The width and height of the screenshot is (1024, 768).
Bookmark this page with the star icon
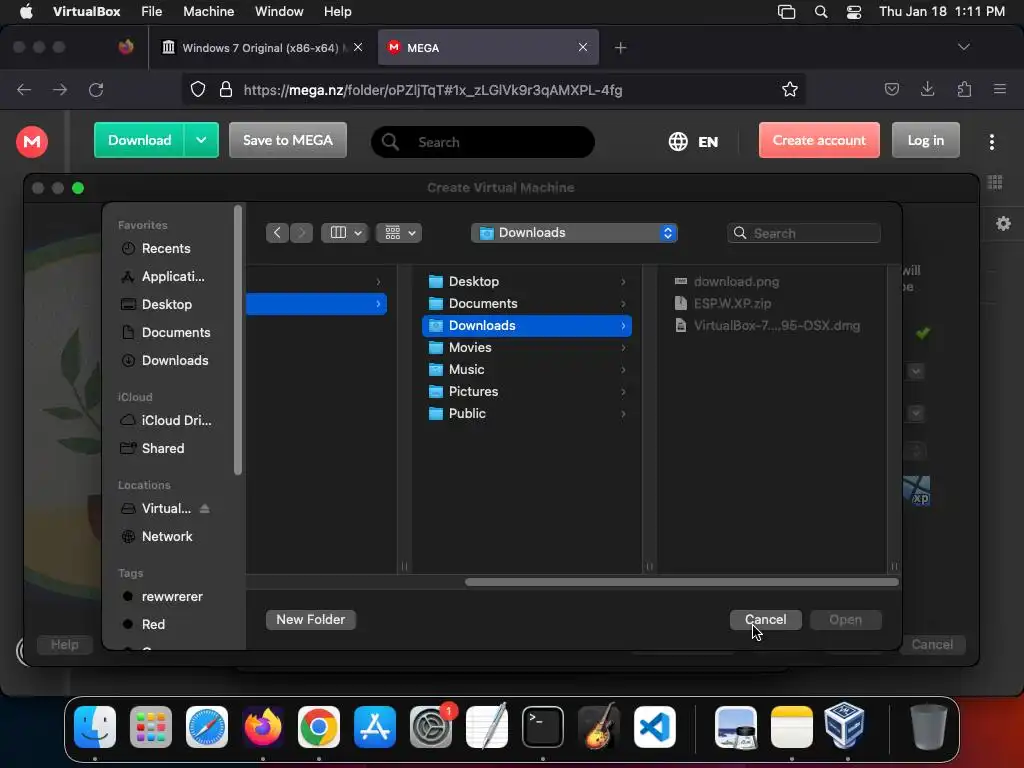pyautogui.click(x=790, y=89)
